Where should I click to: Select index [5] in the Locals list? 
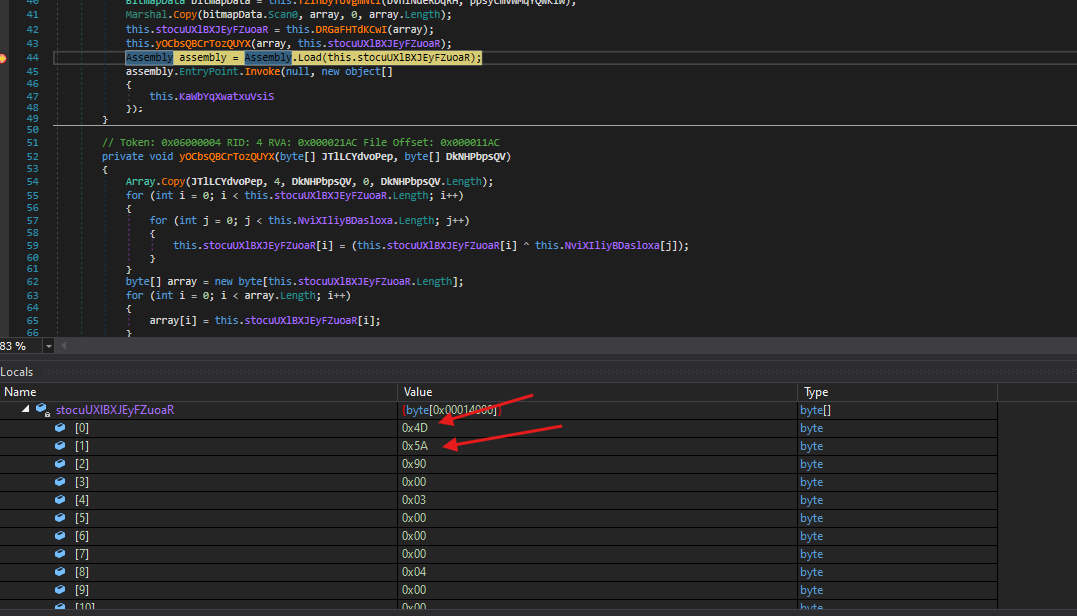coord(82,518)
